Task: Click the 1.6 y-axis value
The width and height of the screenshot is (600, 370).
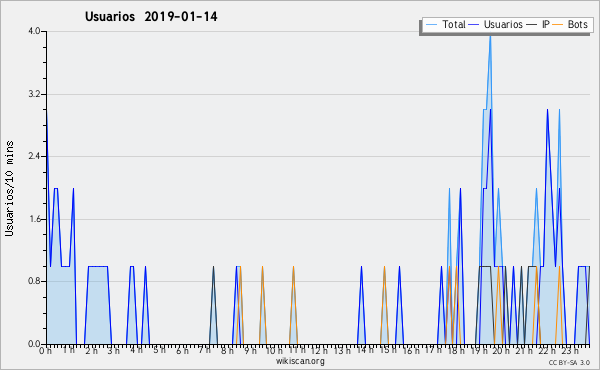Action: [34, 219]
